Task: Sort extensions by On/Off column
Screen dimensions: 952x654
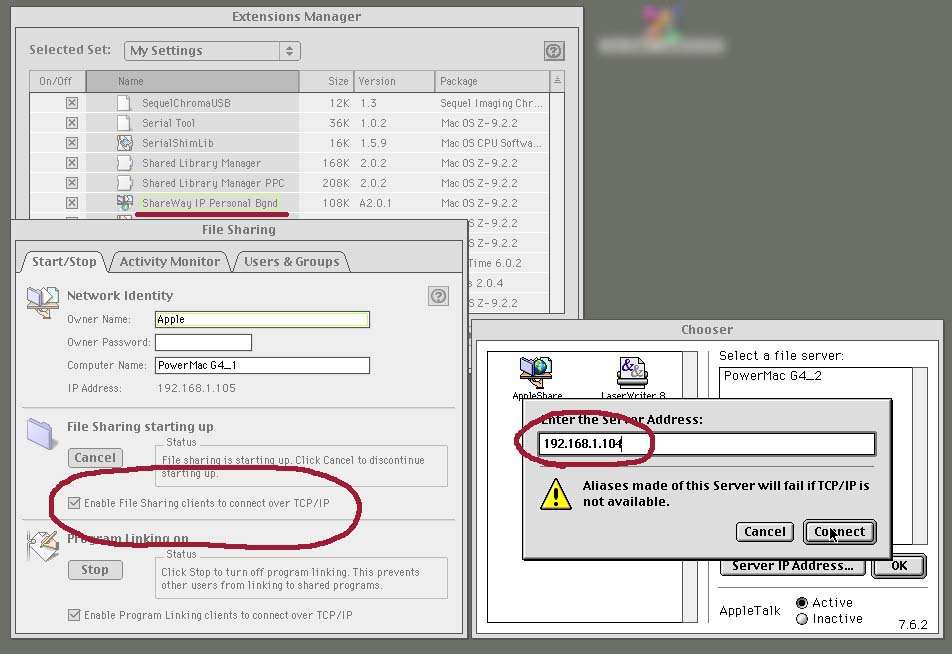Action: coord(57,81)
